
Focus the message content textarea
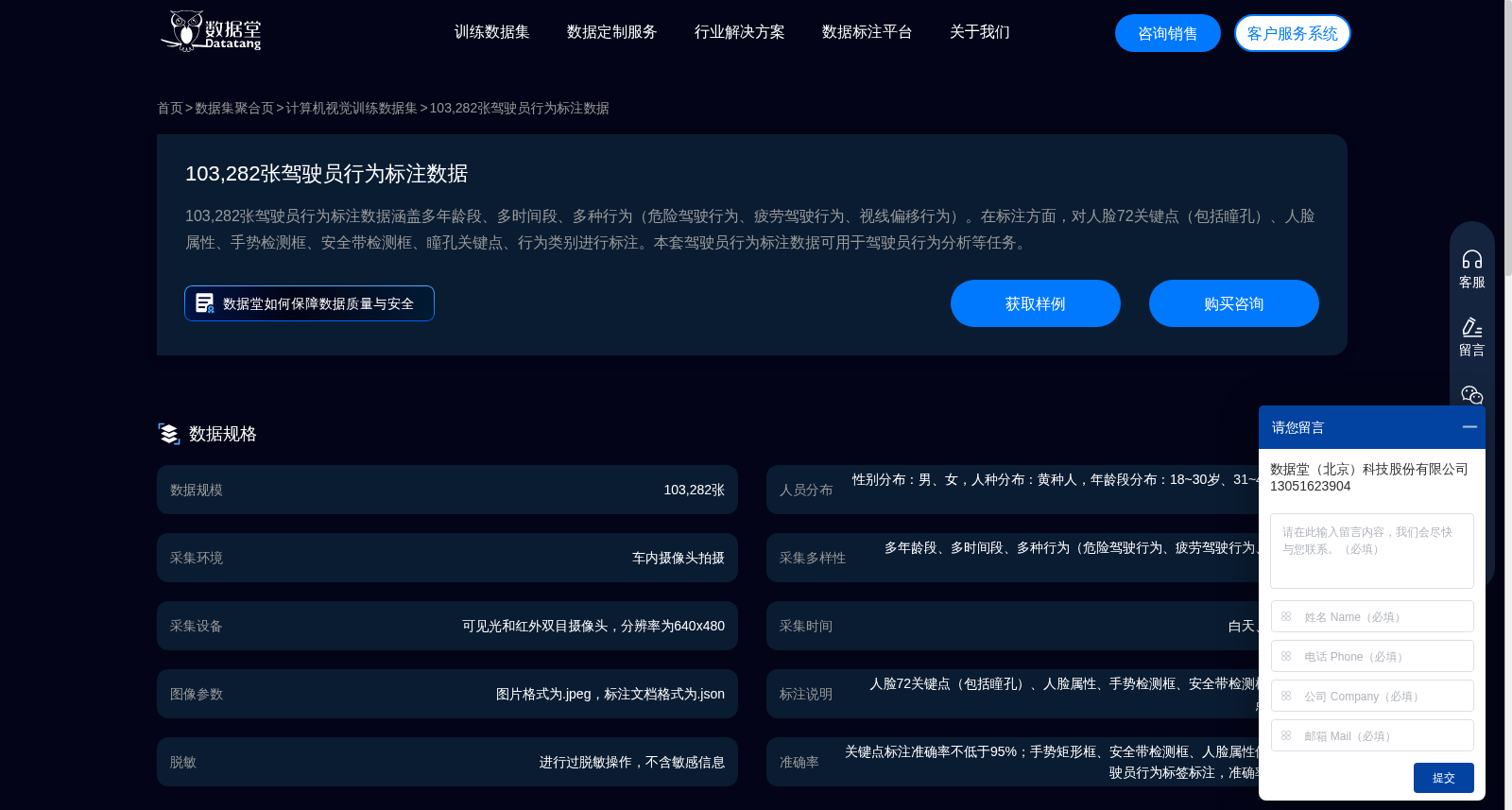click(1372, 551)
